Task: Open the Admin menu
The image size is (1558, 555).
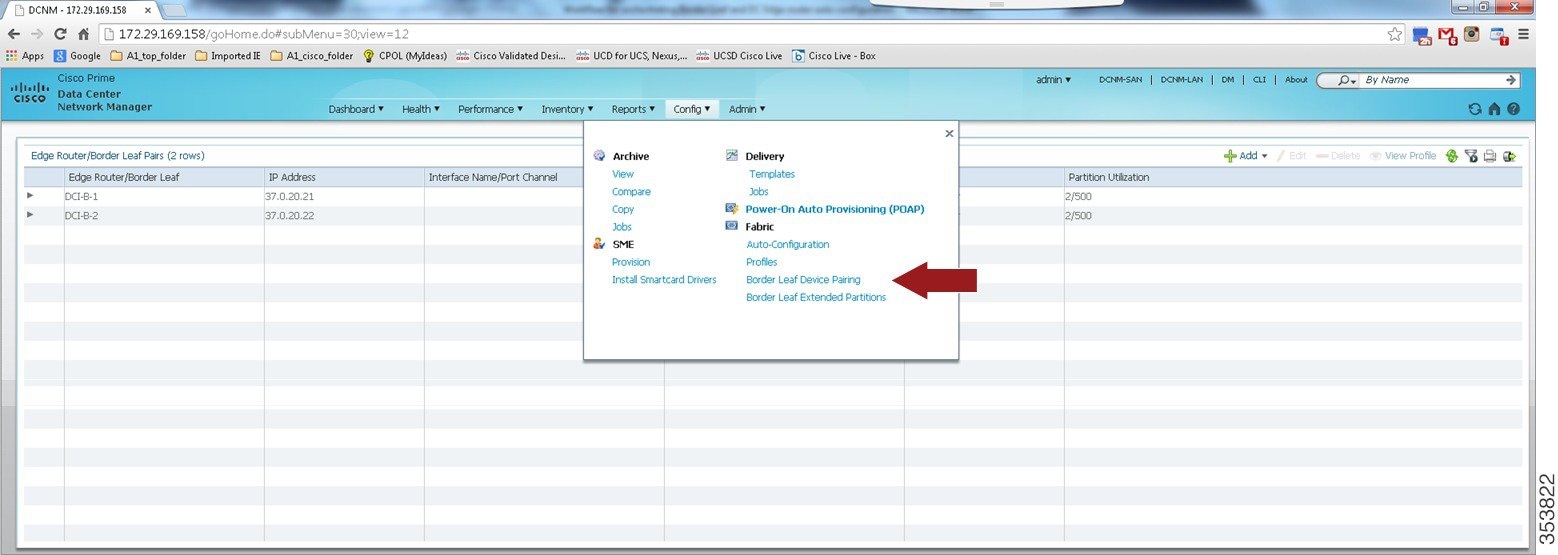Action: tap(747, 109)
